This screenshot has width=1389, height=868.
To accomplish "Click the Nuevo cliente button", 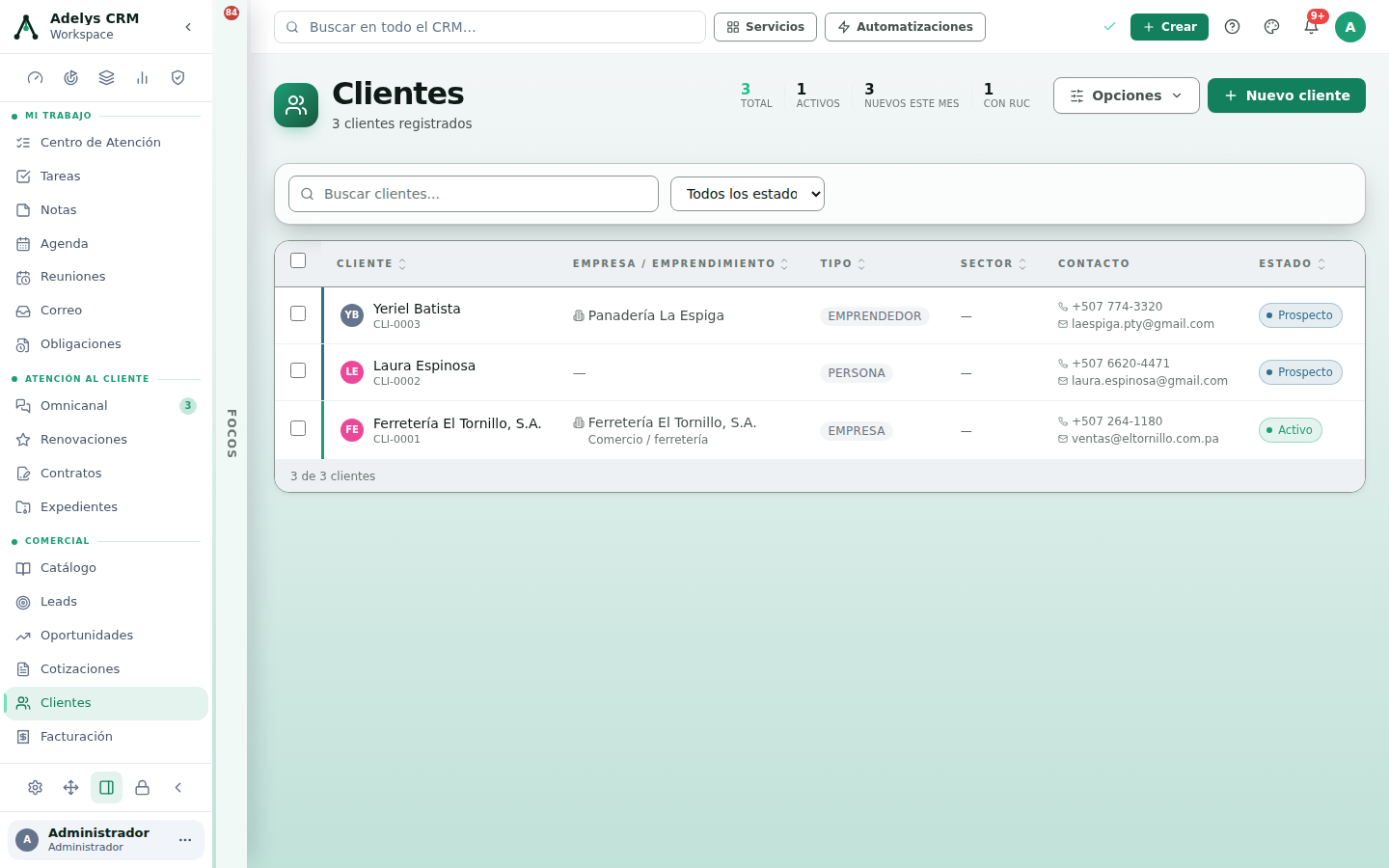I will click(x=1287, y=95).
